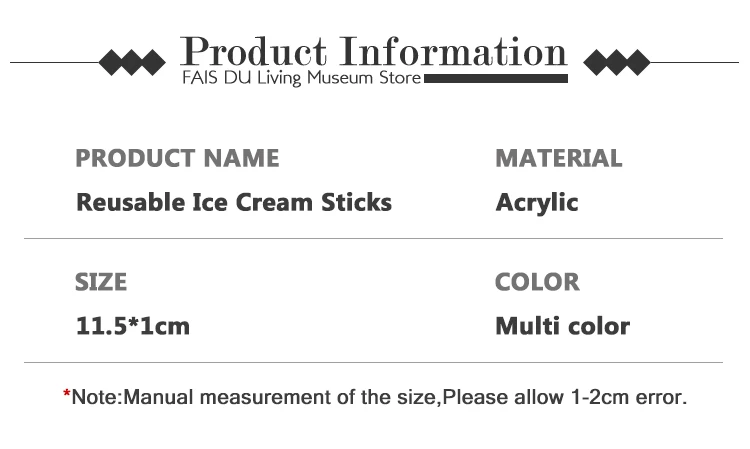Click the manual measurement note text
This screenshot has height=449, width=750.
click(380, 397)
